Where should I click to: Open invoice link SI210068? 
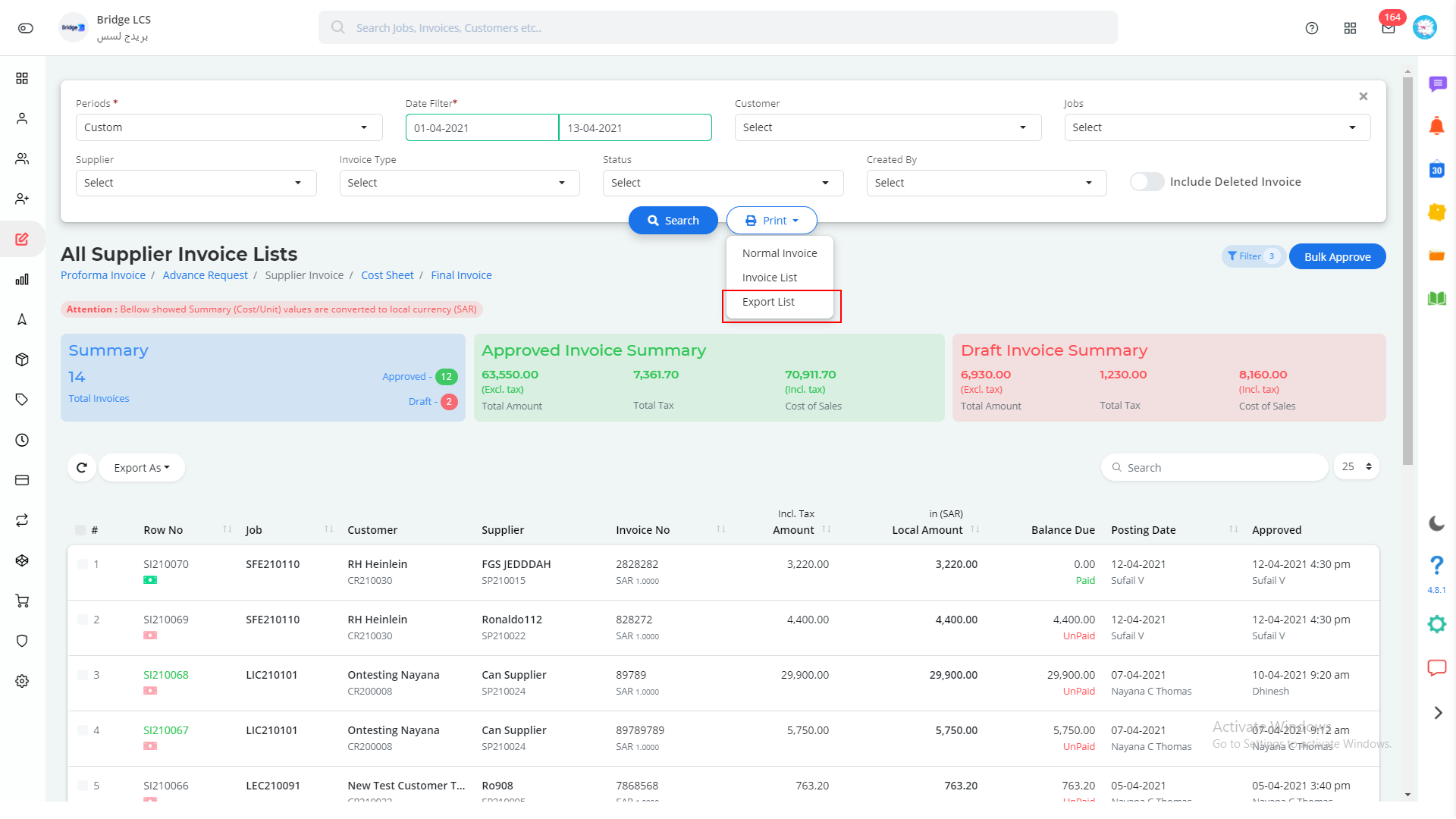click(166, 675)
